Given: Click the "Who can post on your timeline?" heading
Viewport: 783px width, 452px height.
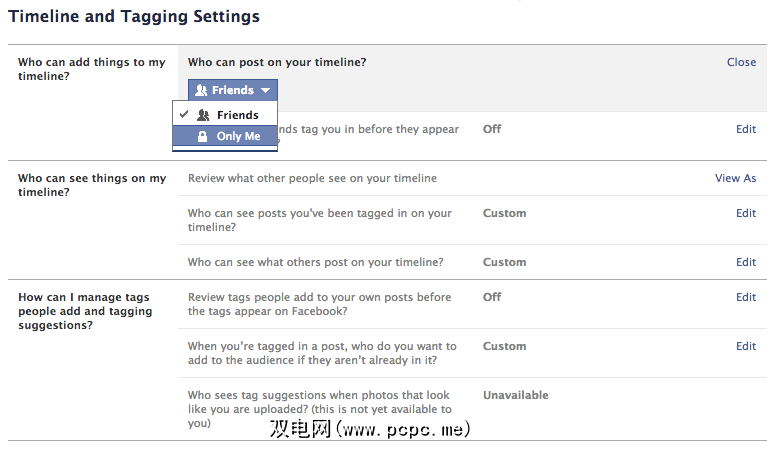Looking at the screenshot, I should [x=277, y=62].
